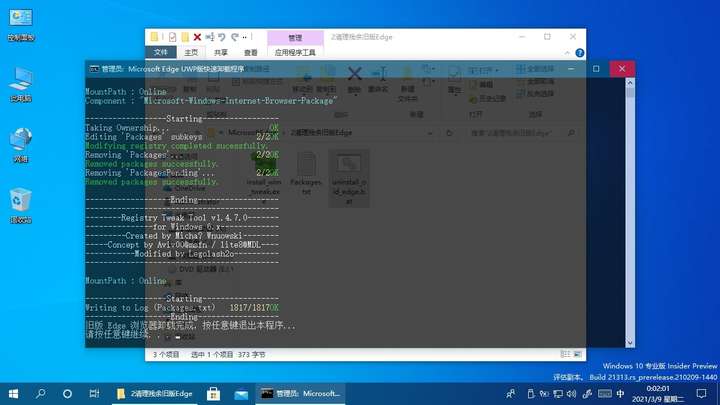Open the Customize Quick Access Toolbar dropdown

coord(245,37)
